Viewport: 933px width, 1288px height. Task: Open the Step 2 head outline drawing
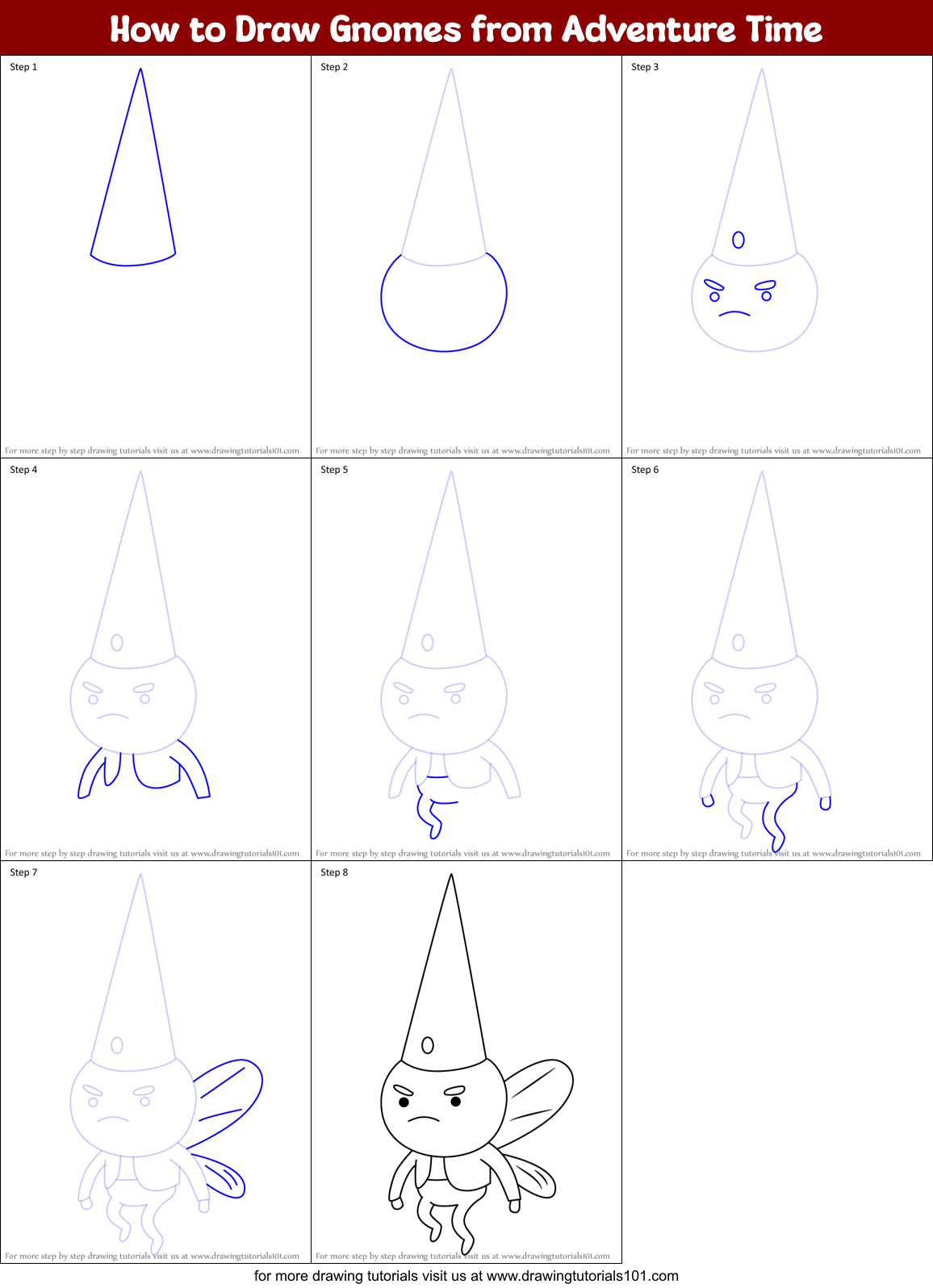444,210
